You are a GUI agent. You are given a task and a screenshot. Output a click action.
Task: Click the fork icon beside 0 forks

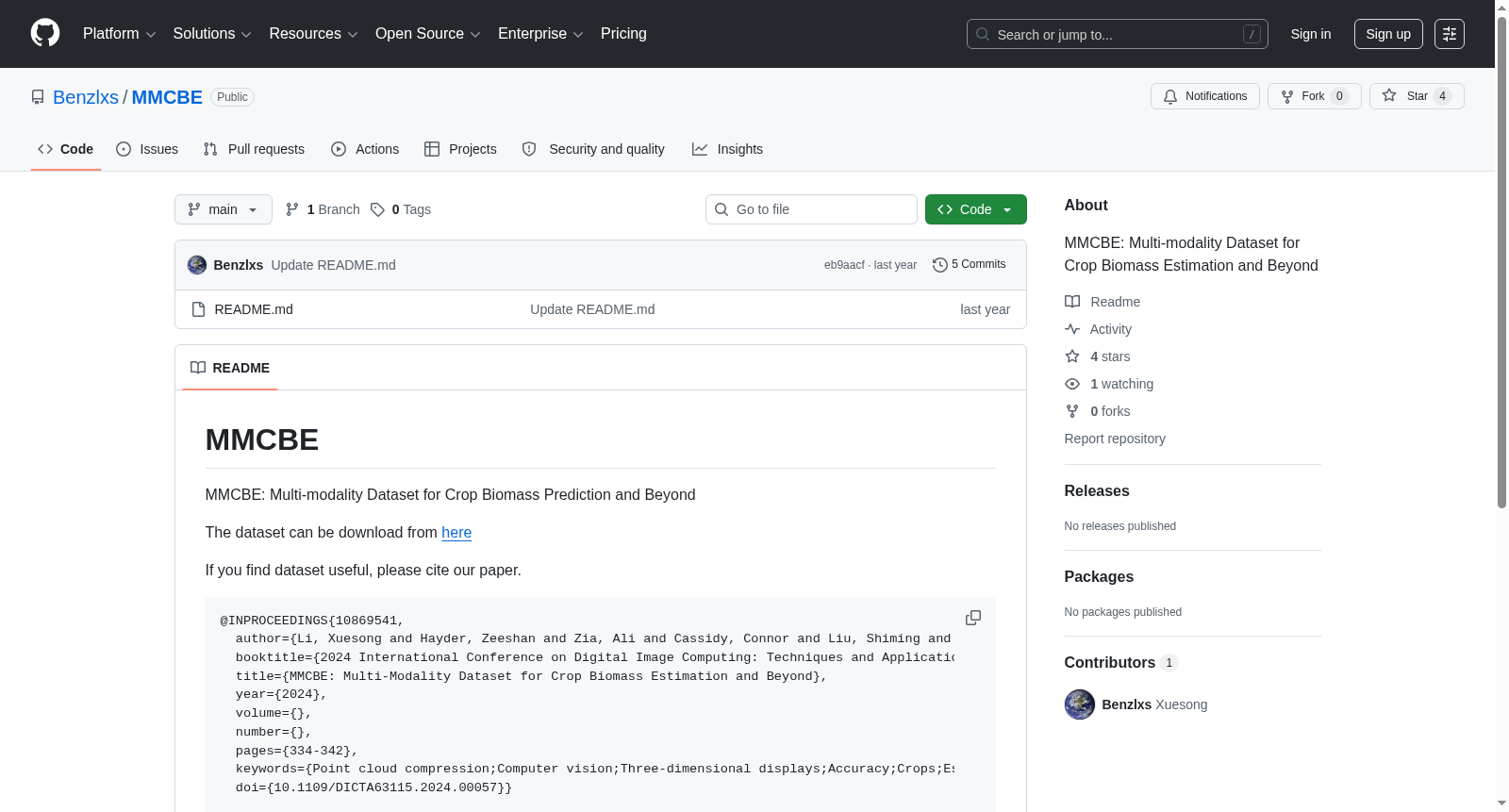1072,411
